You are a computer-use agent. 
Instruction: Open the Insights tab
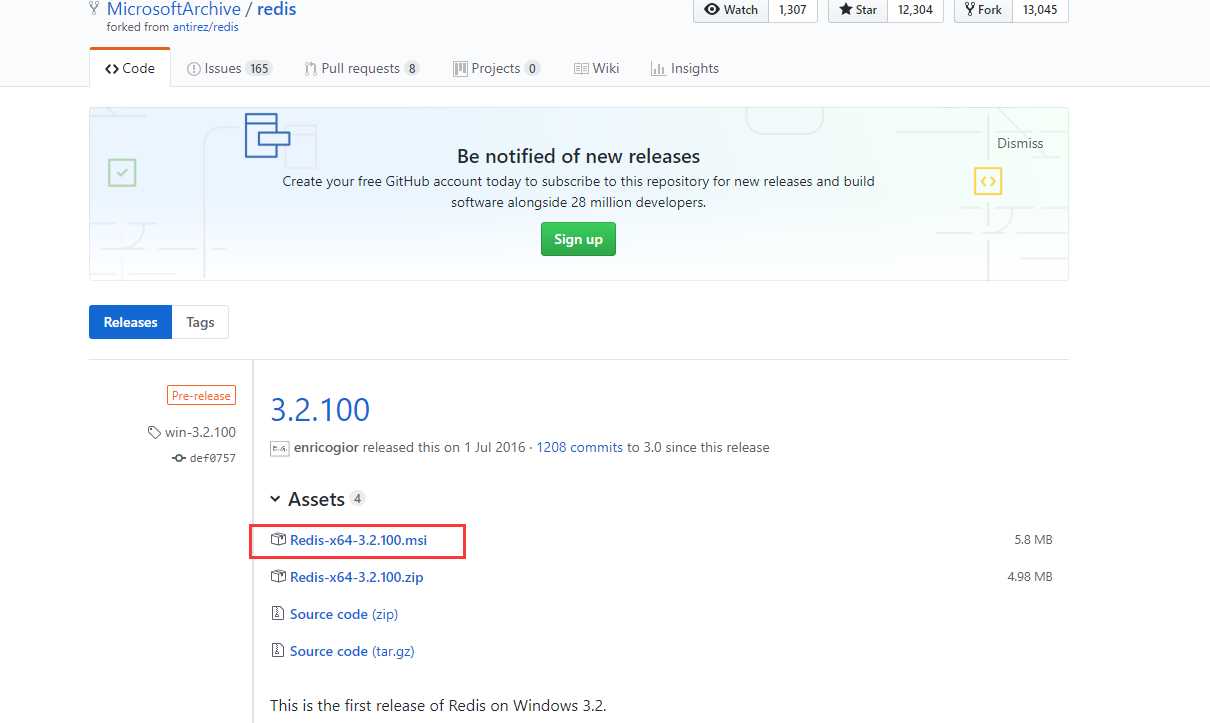click(x=685, y=68)
